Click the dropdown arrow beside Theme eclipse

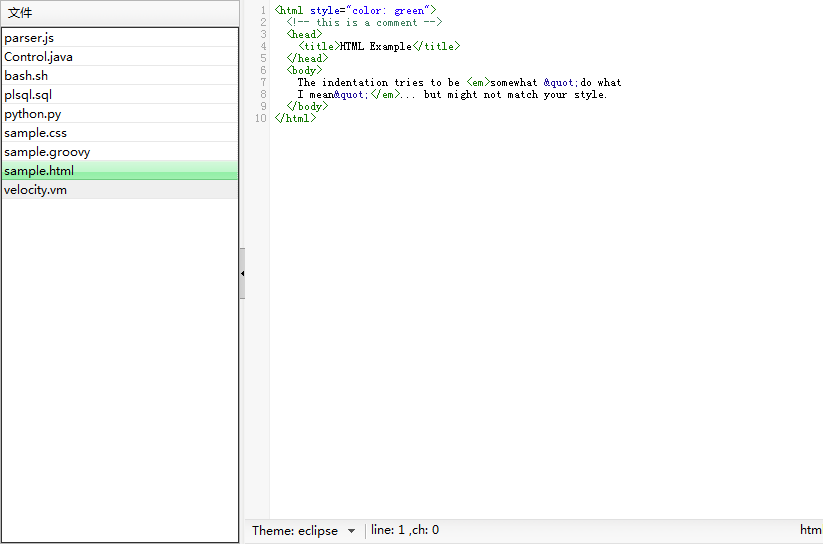(351, 531)
